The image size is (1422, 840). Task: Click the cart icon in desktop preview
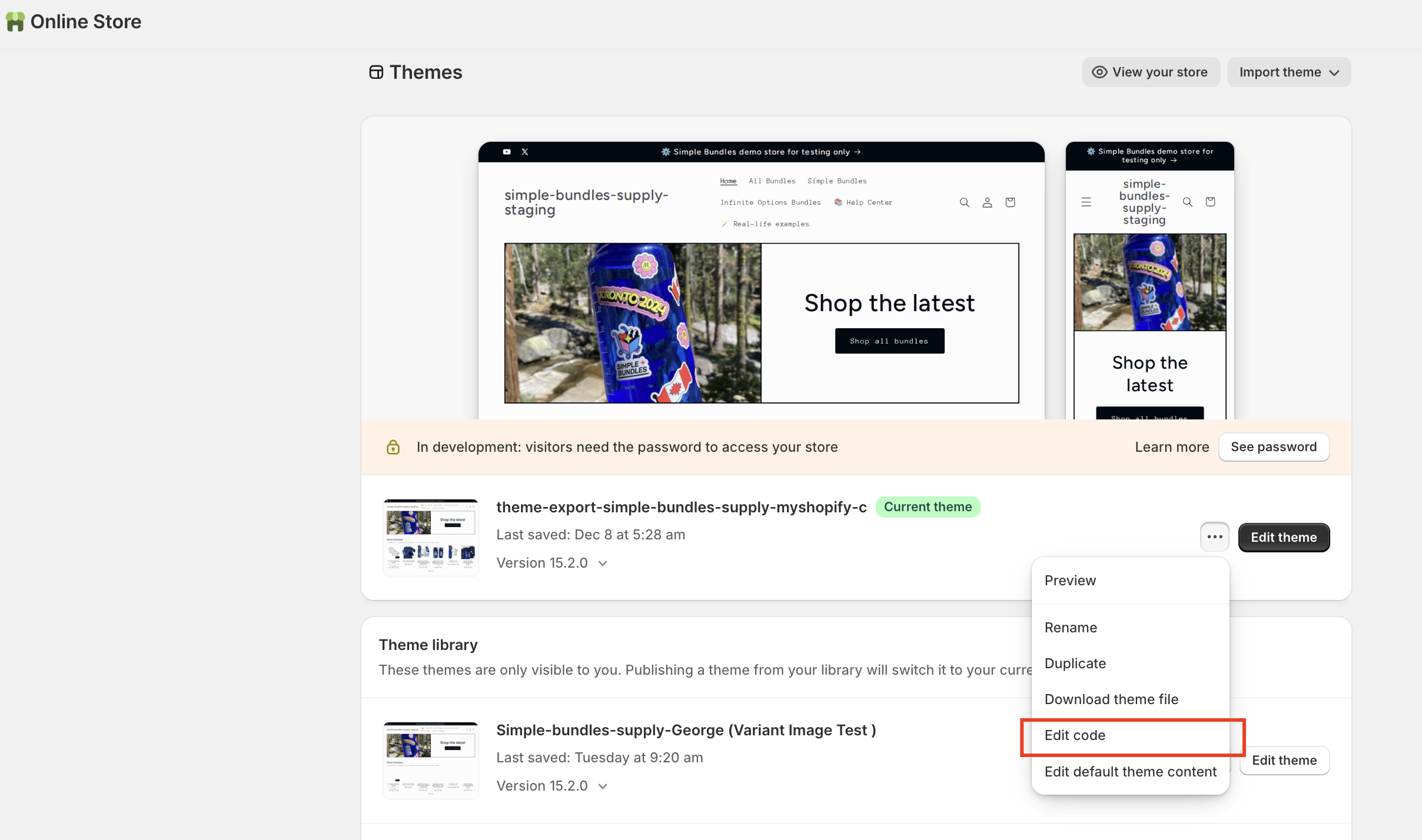(x=1010, y=202)
